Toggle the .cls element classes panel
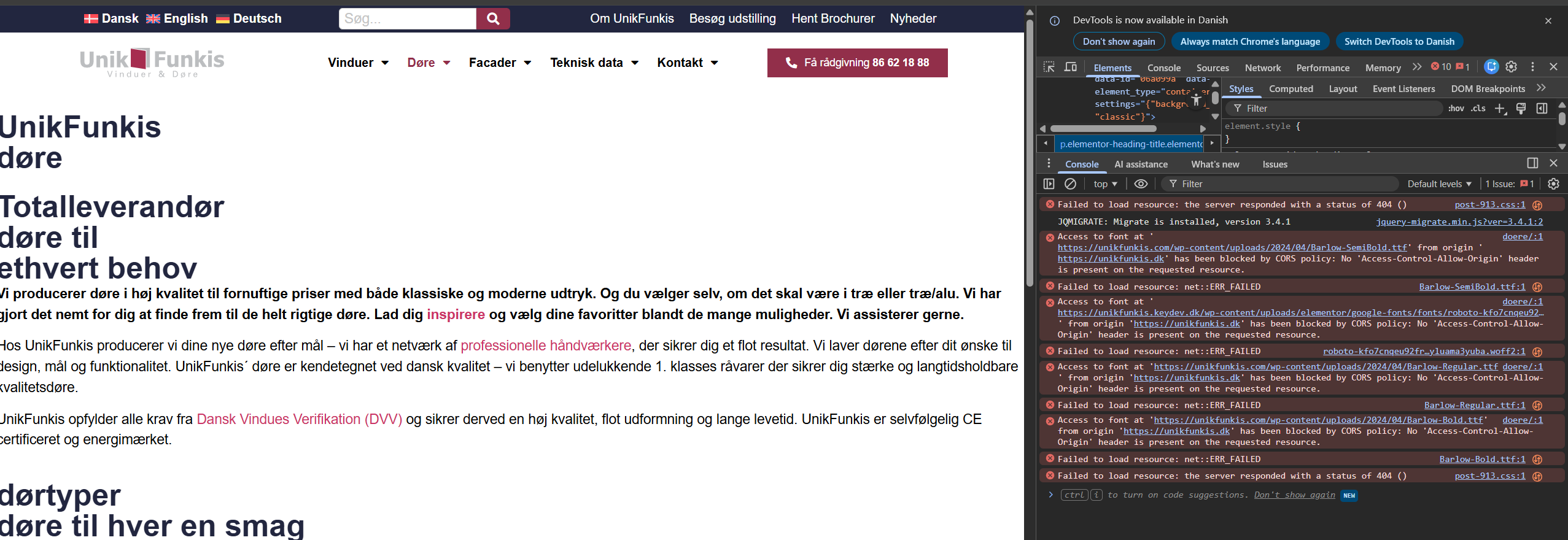Screen dimensions: 1568x540 click(x=1478, y=109)
